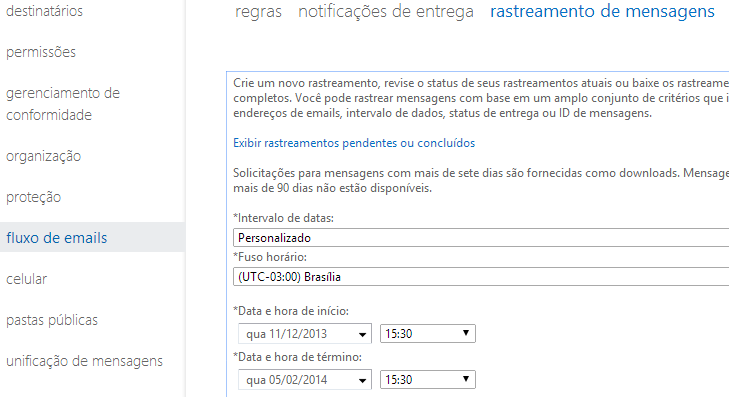Select fluxo de emails in sidebar

point(57,238)
